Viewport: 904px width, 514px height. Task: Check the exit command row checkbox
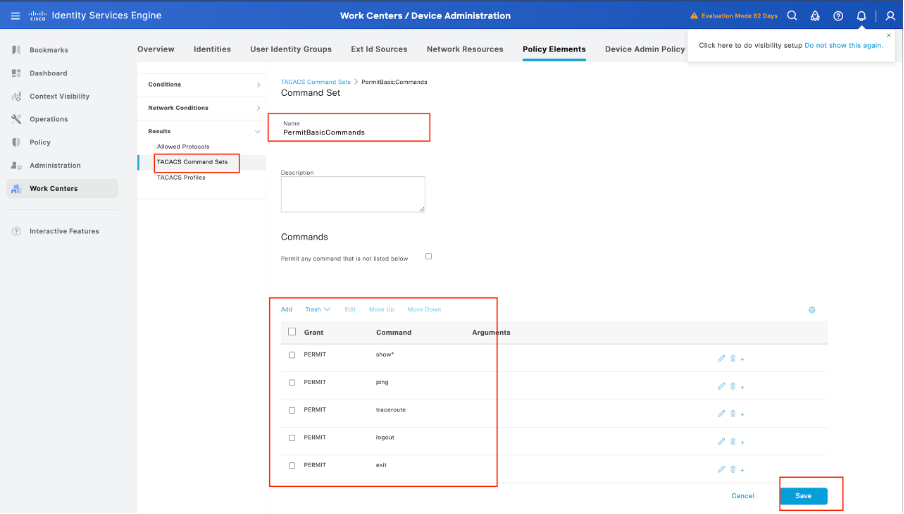point(292,466)
